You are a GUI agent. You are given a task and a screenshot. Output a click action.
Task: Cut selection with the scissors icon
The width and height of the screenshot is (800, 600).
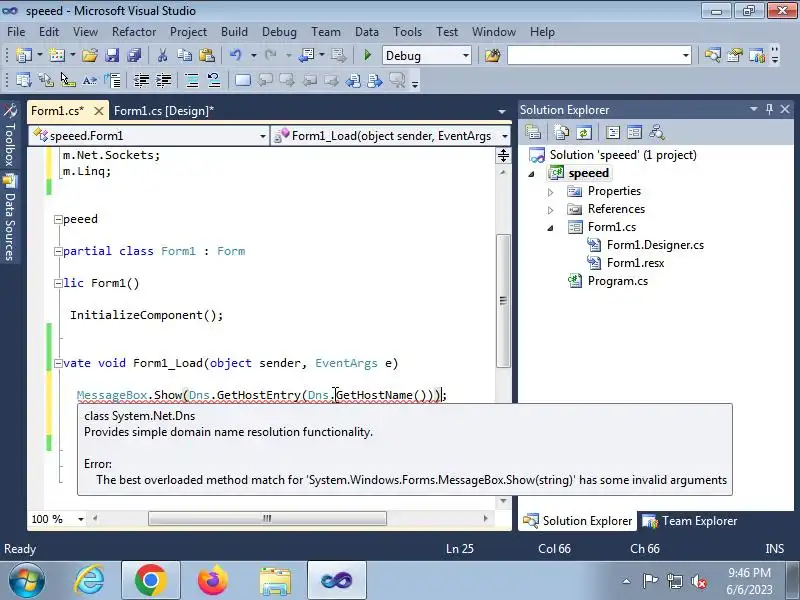162,55
